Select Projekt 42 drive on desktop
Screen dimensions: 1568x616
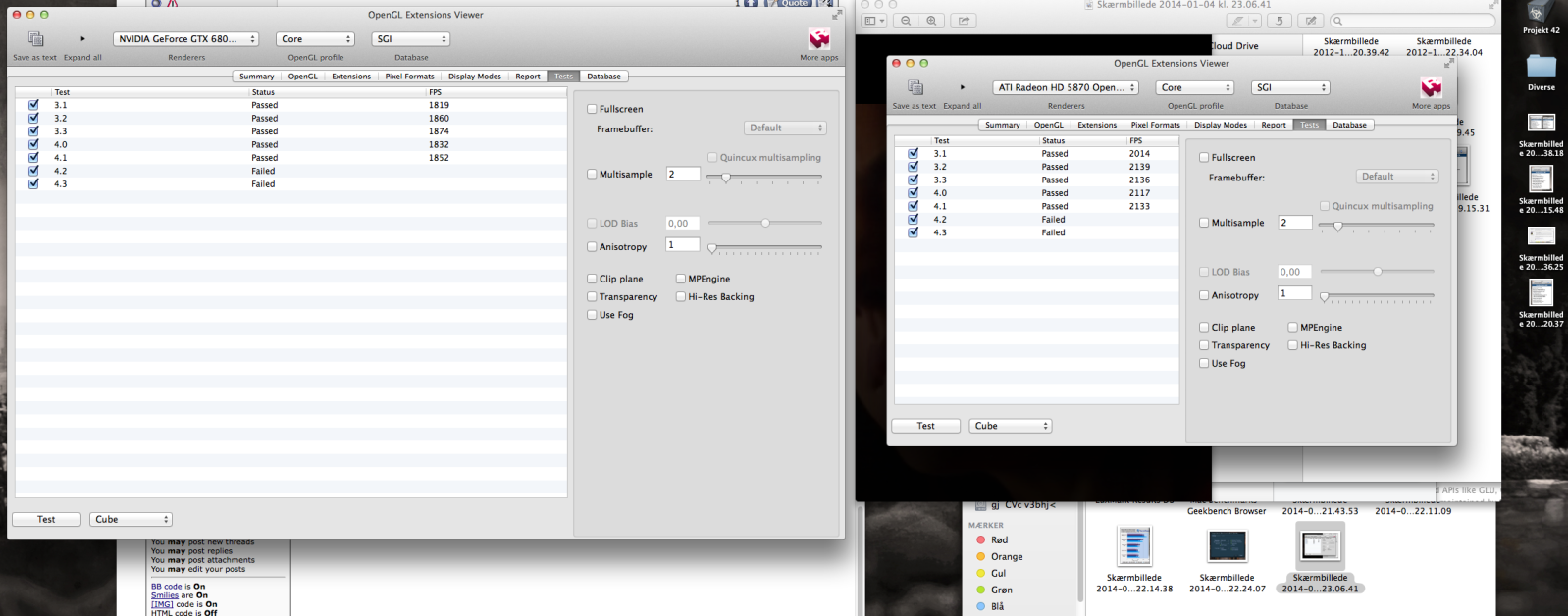point(1541,14)
